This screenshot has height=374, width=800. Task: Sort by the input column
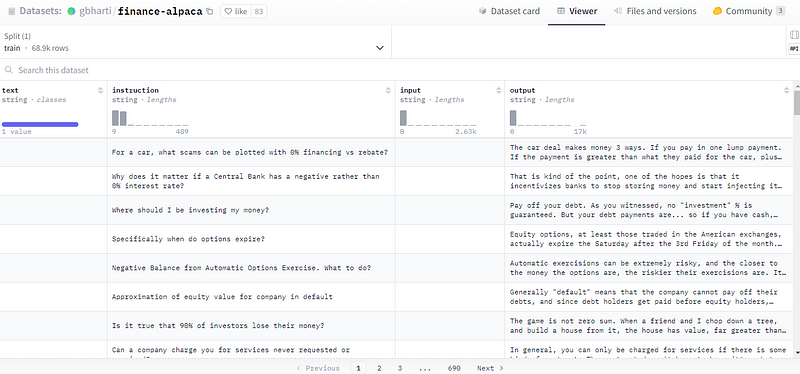(498, 90)
